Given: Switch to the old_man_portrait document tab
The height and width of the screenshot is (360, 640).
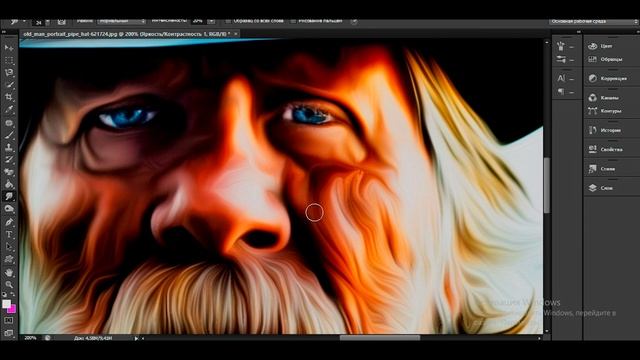Looking at the screenshot, I should (x=127, y=34).
